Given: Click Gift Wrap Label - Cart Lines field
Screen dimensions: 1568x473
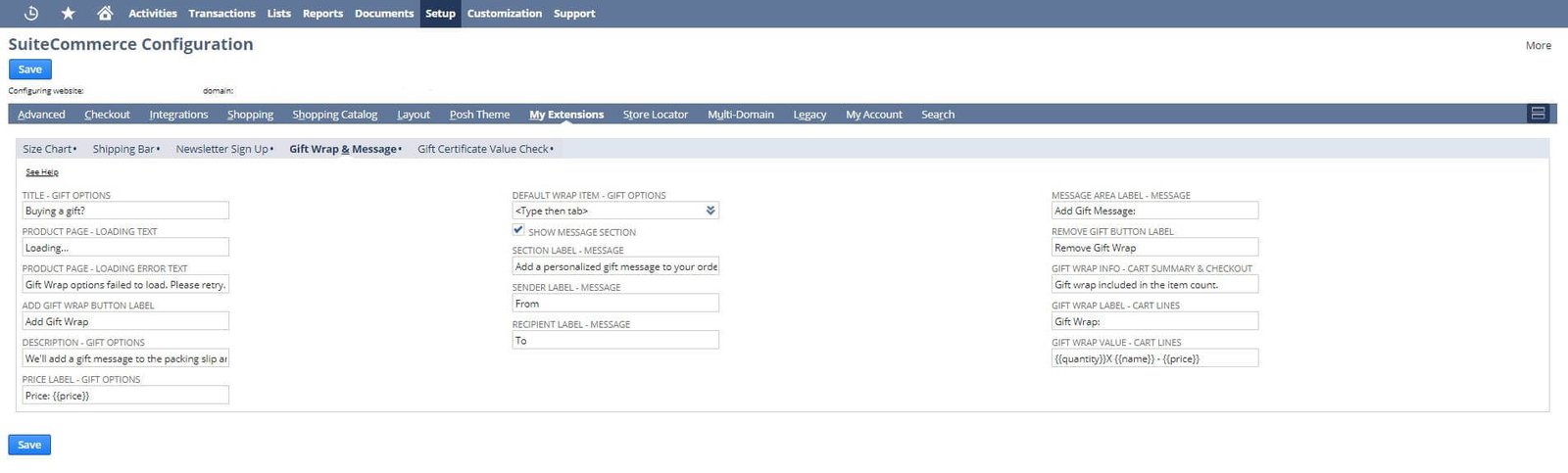Looking at the screenshot, I should 1154,321.
